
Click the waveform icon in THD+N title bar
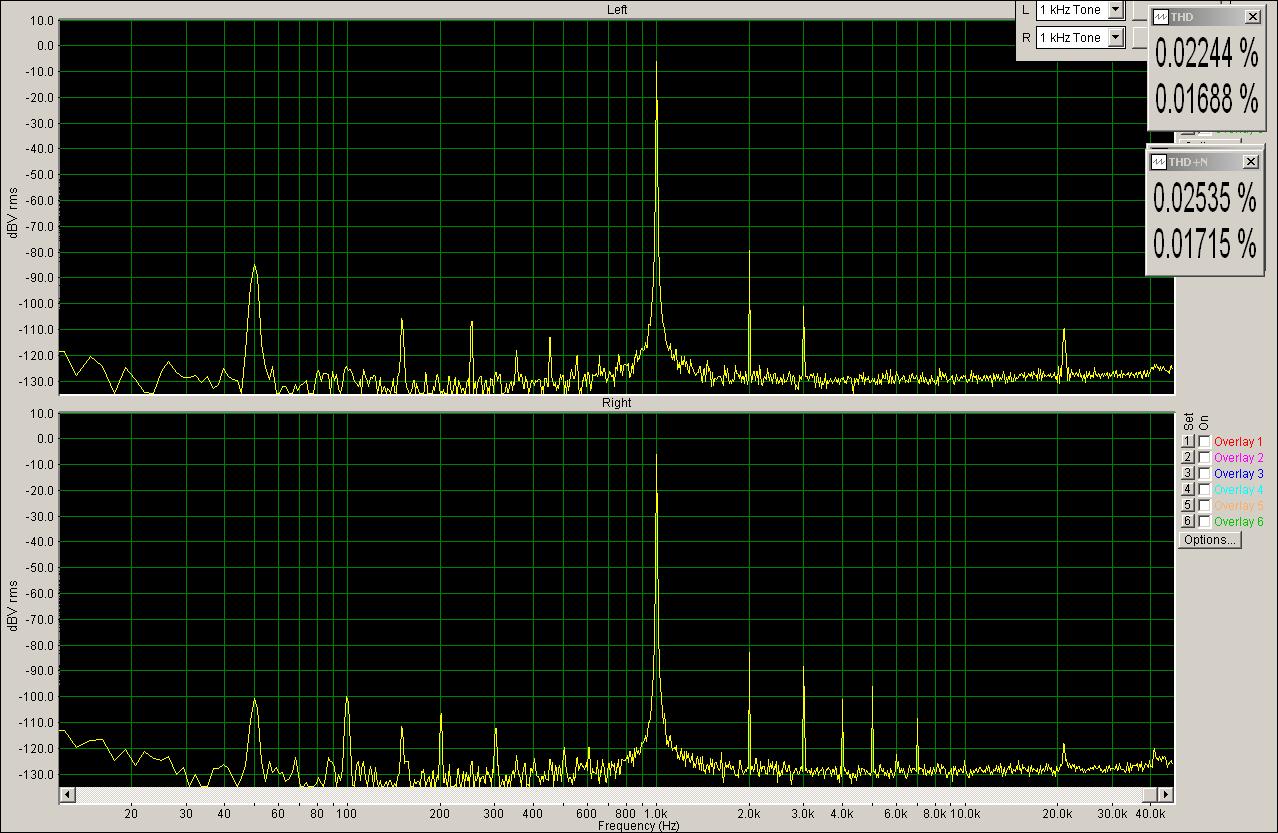[x=1158, y=162]
